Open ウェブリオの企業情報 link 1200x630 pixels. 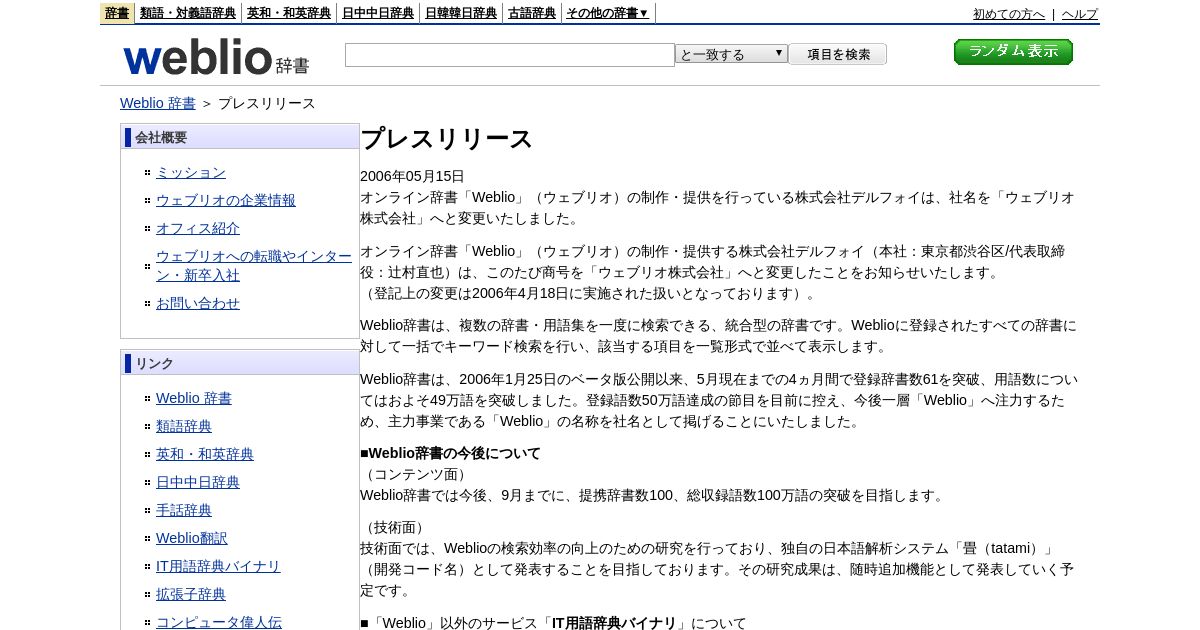226,200
